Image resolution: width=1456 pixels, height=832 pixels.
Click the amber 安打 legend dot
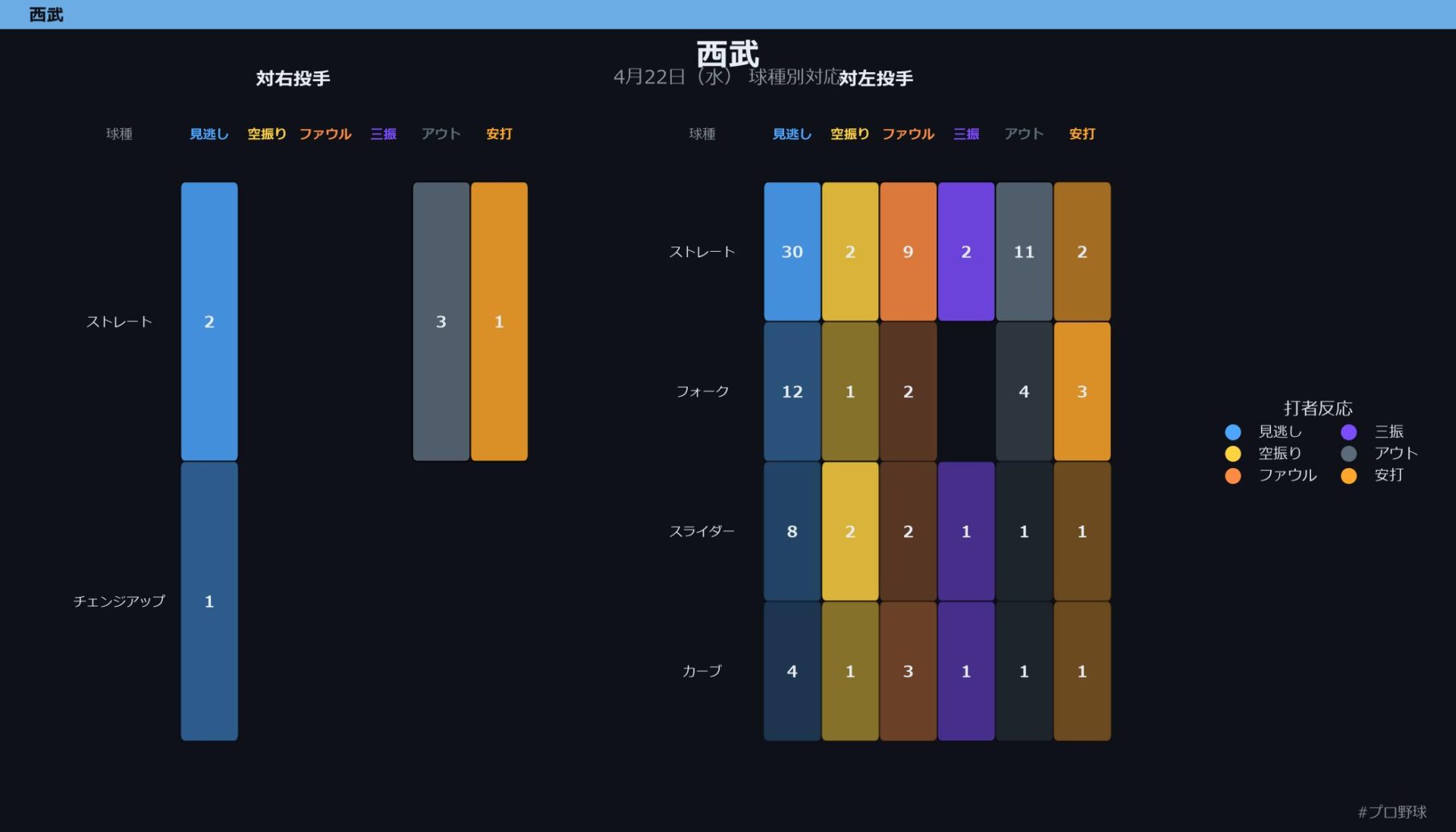[x=1349, y=476]
